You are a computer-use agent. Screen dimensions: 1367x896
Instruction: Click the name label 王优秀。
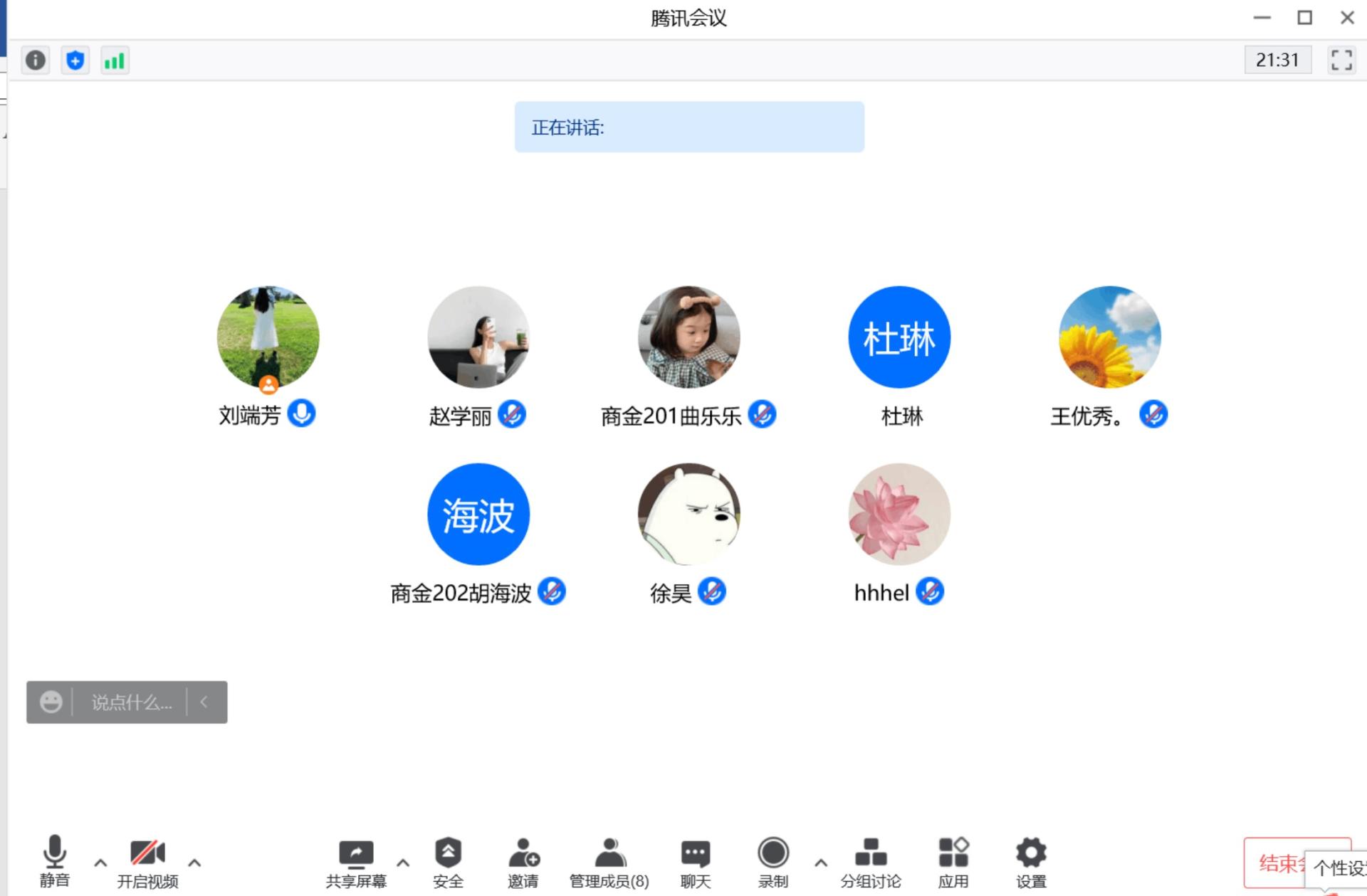click(1086, 416)
